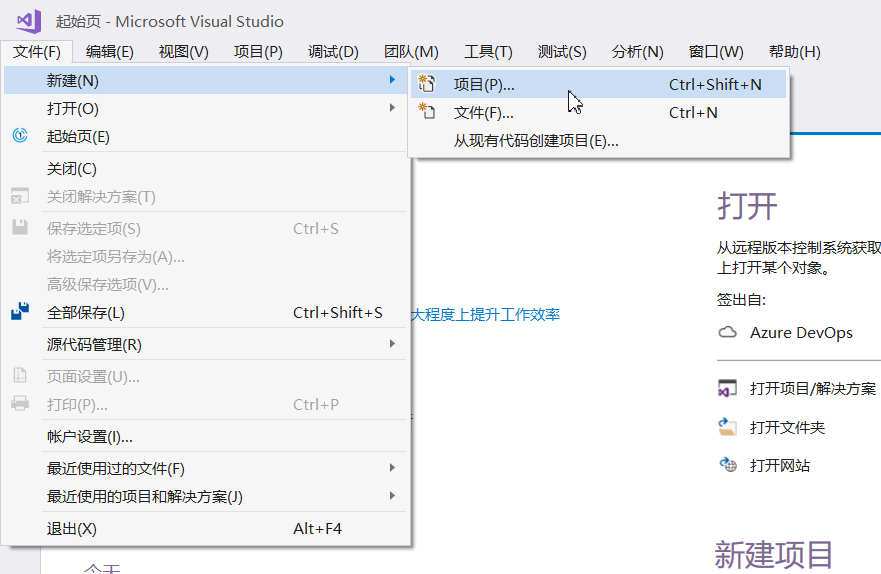
Task: Click the 打印(P)... entry
Action: point(206,404)
